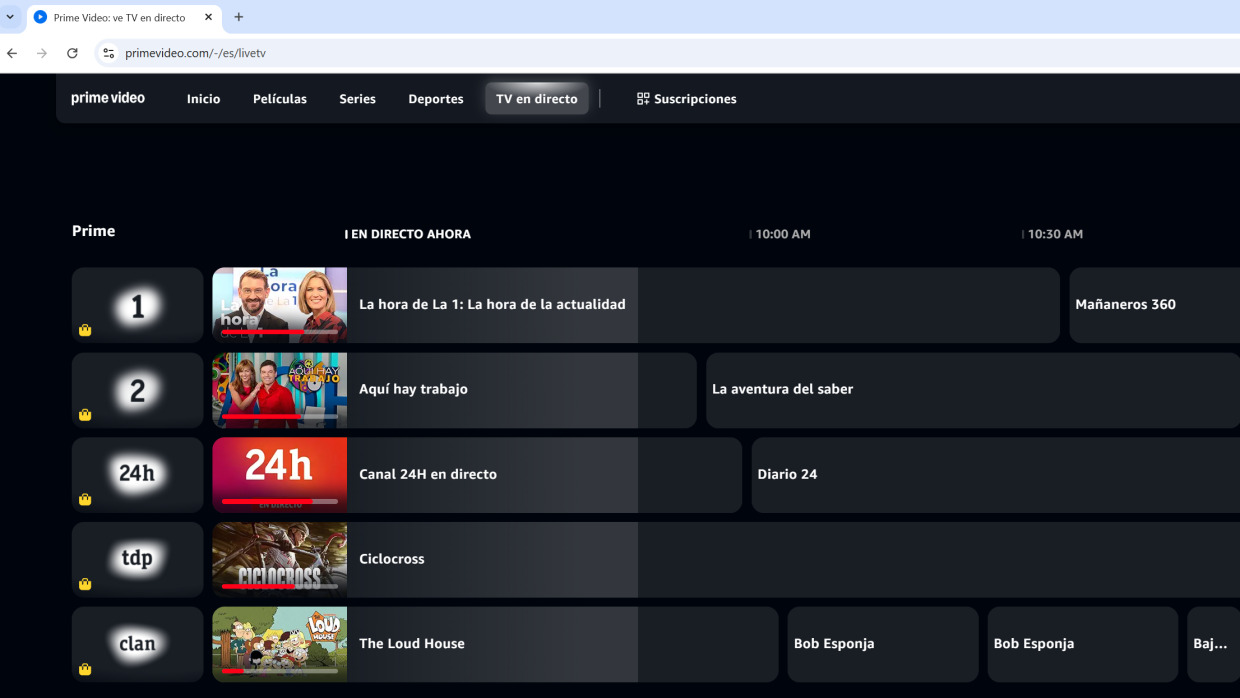Reload the page with refresh icon

tap(72, 53)
